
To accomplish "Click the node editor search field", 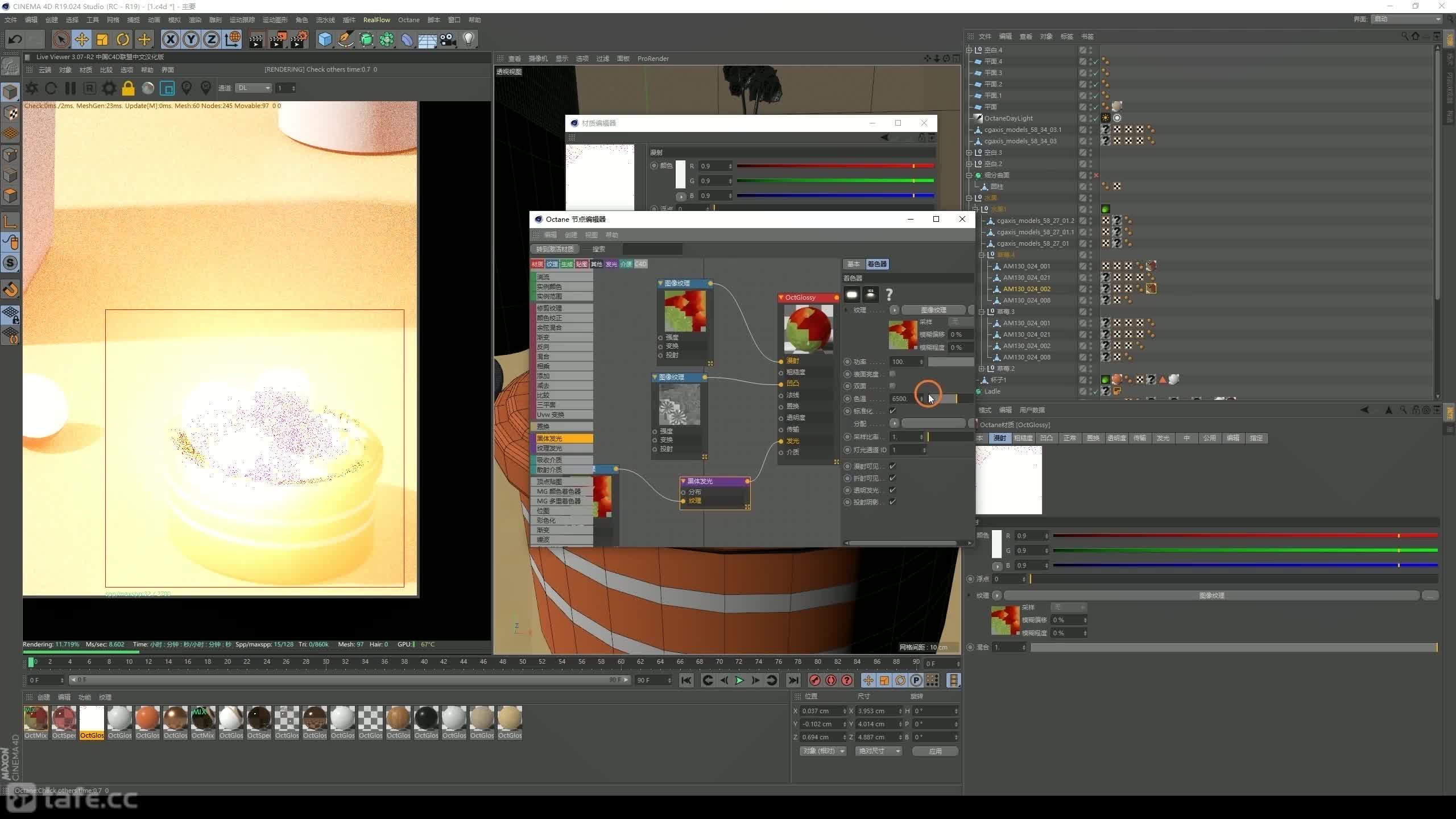I will pos(652,249).
